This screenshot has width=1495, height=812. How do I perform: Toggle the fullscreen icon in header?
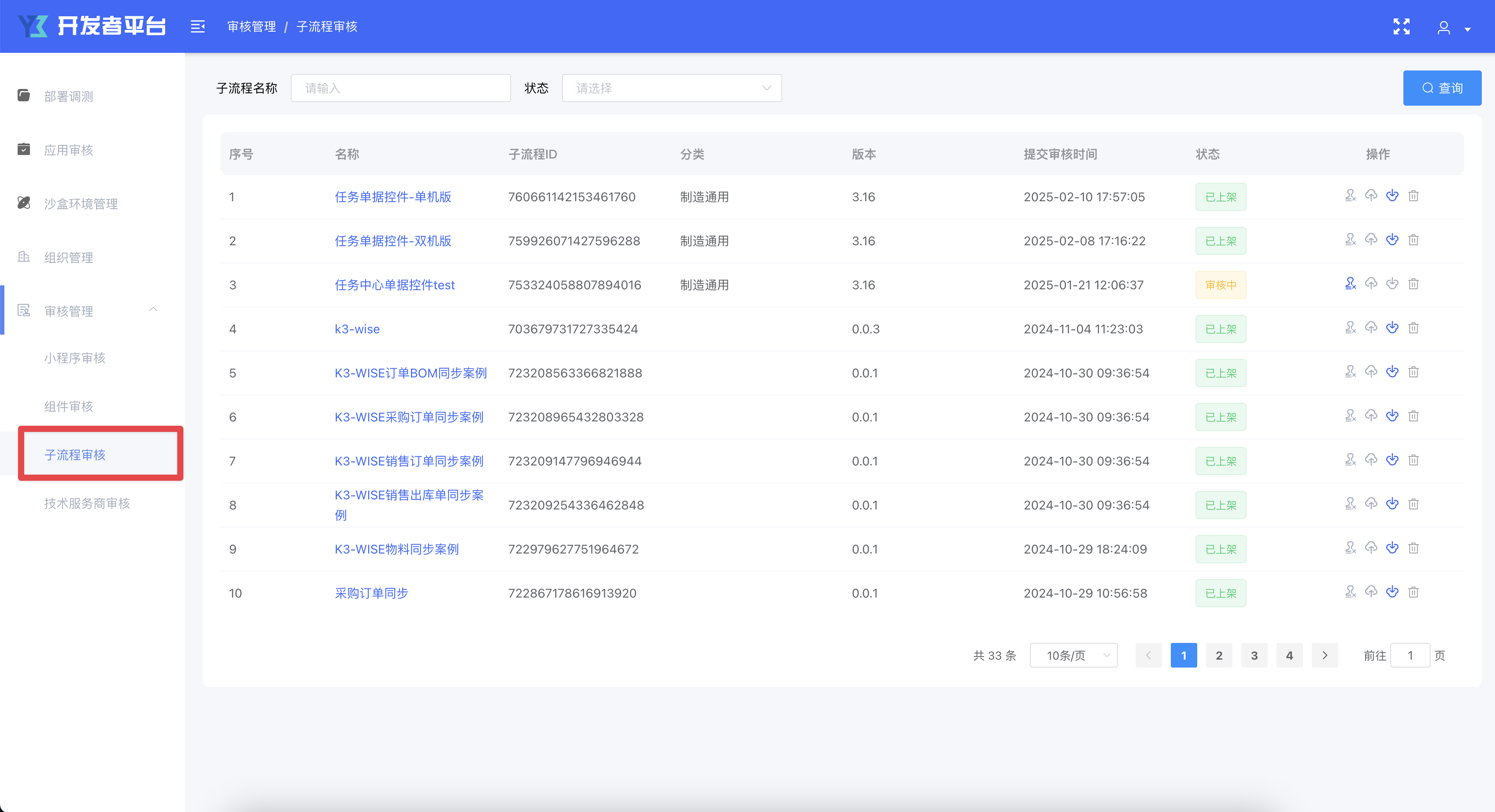click(1401, 27)
